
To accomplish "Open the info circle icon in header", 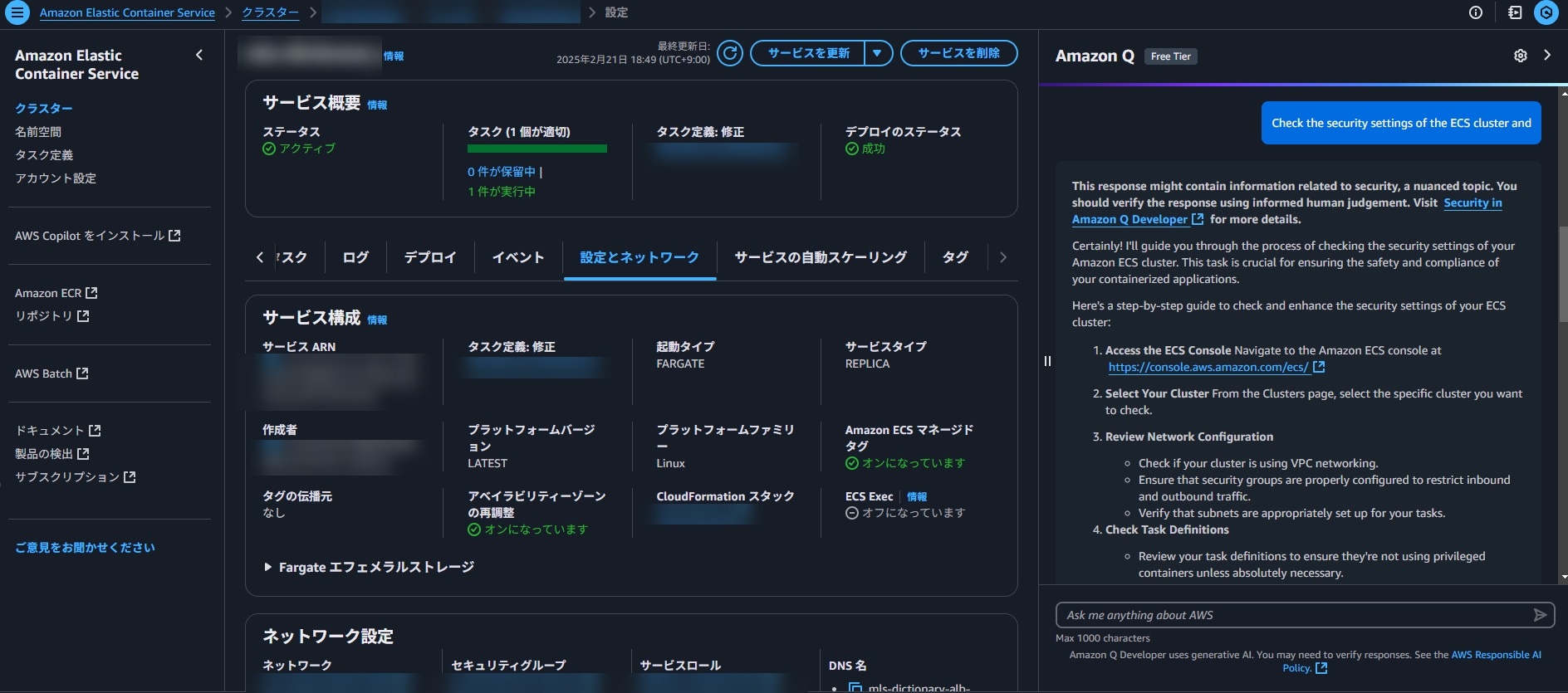I will [1476, 12].
